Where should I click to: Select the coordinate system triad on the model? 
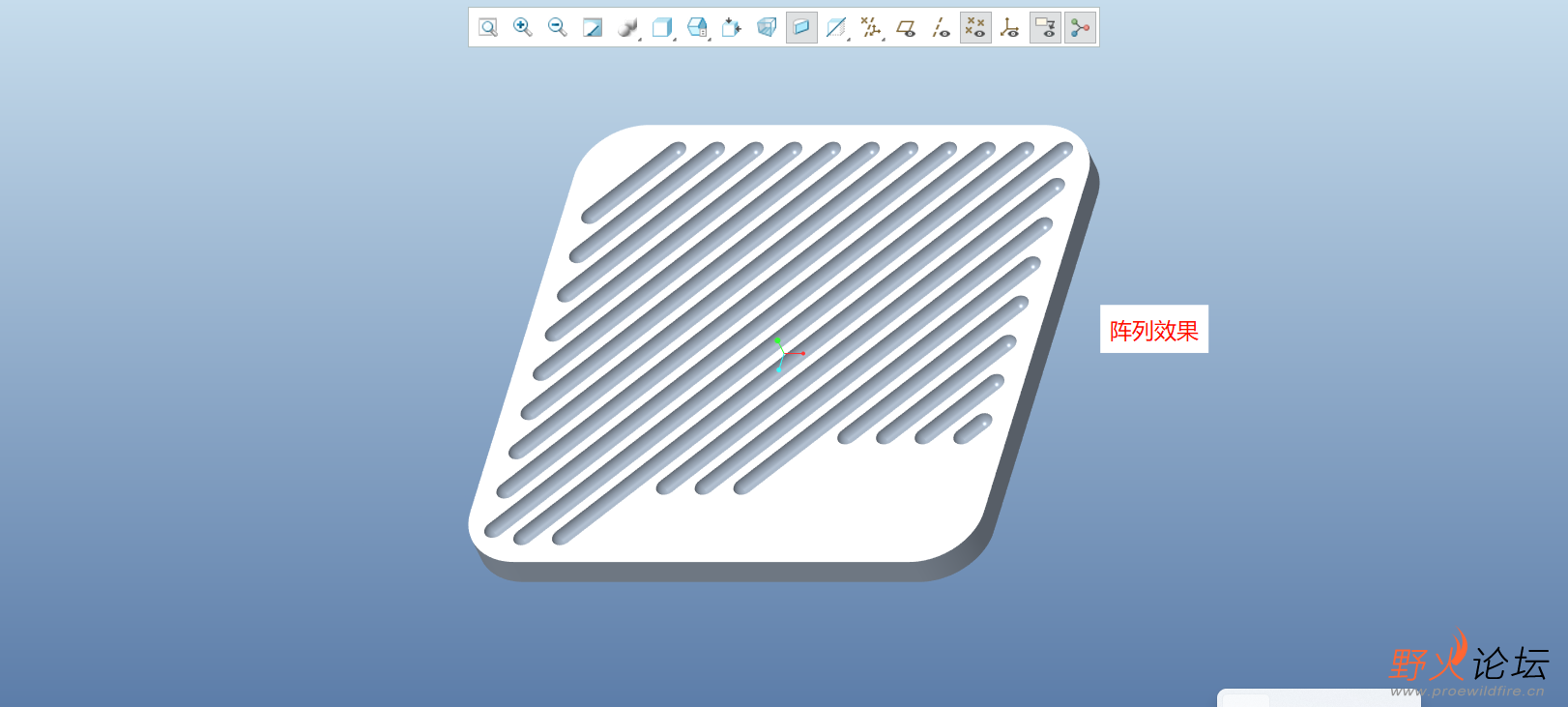pos(787,355)
